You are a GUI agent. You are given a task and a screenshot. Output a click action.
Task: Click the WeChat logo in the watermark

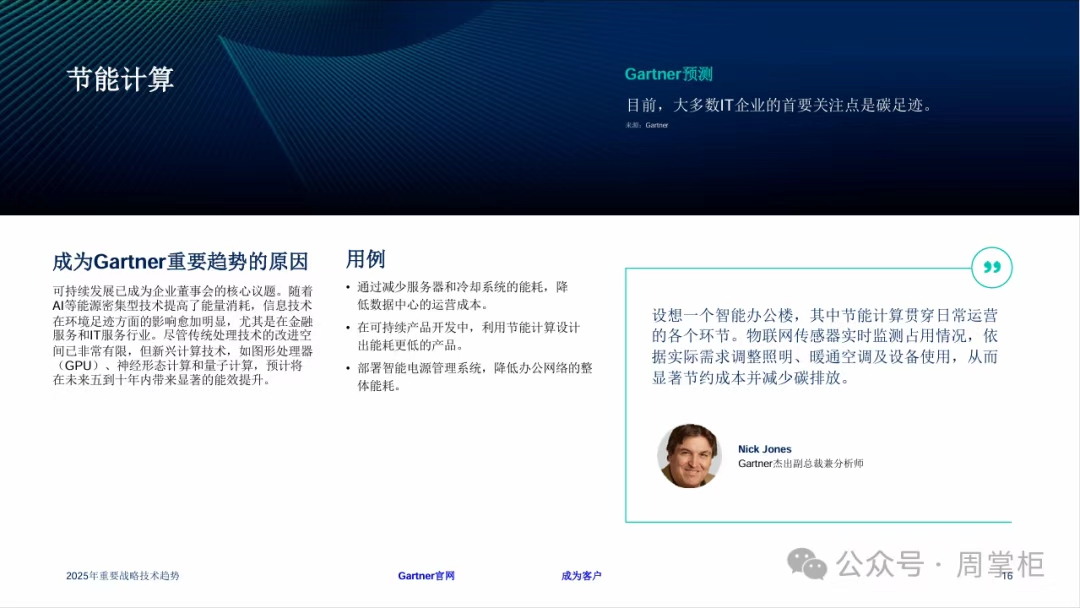tap(807, 564)
